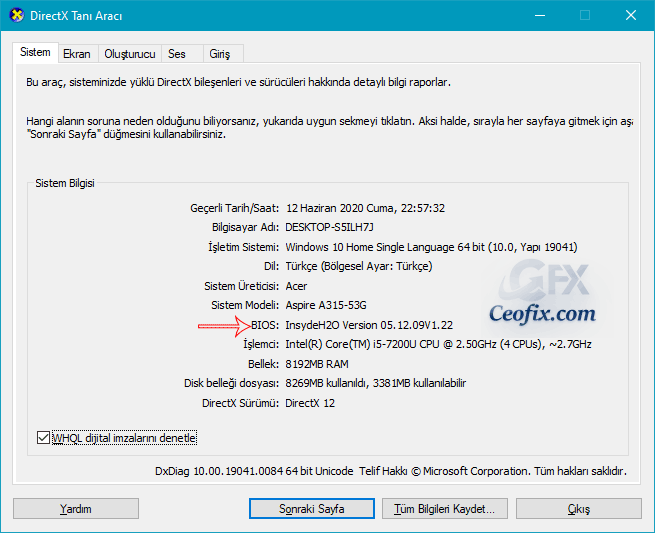Click the Bellek label

[263, 364]
